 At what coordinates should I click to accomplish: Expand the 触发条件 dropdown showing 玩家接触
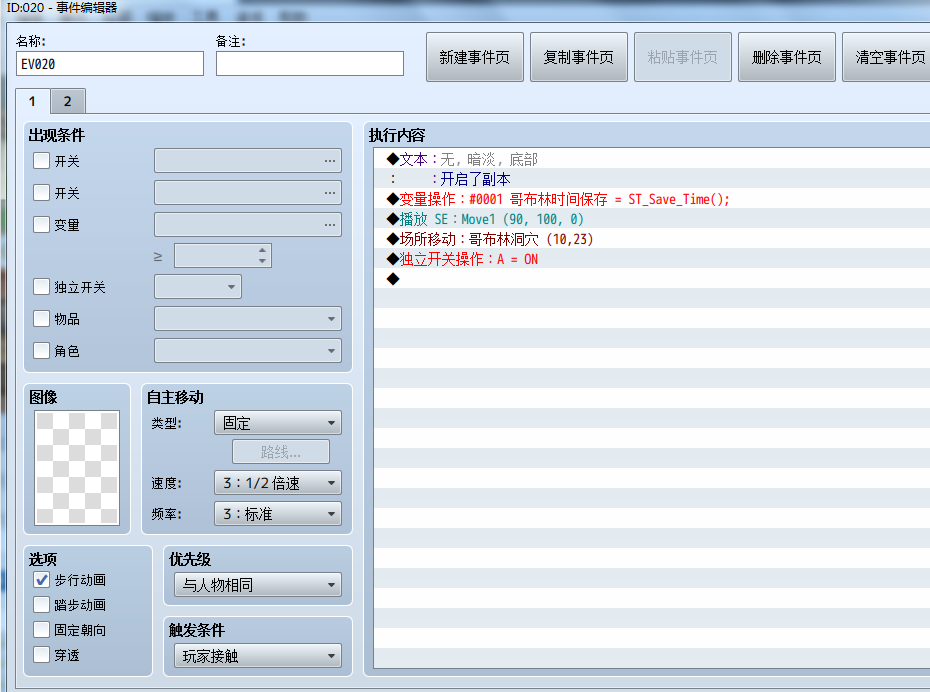click(x=258, y=656)
